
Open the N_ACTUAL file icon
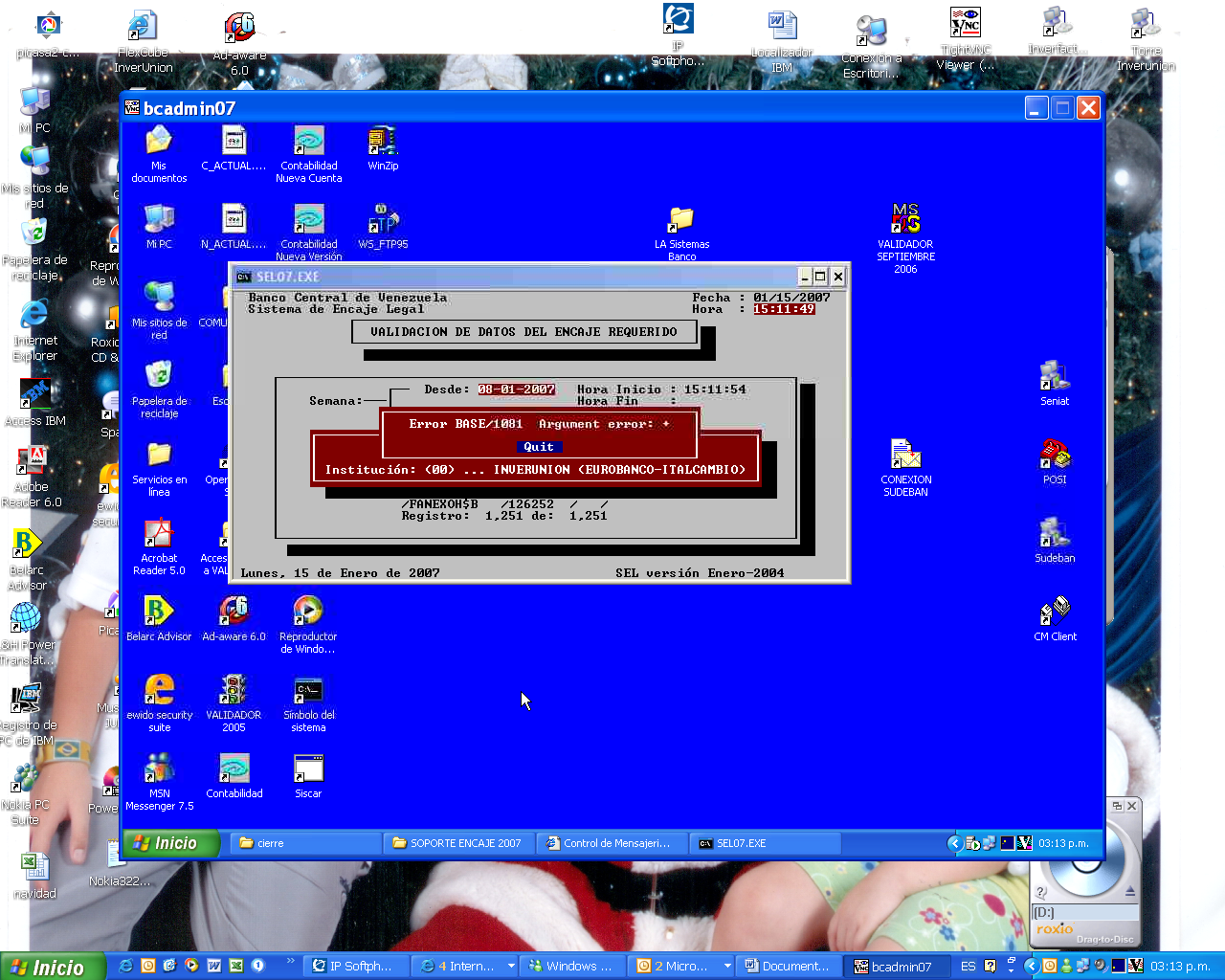(x=234, y=227)
